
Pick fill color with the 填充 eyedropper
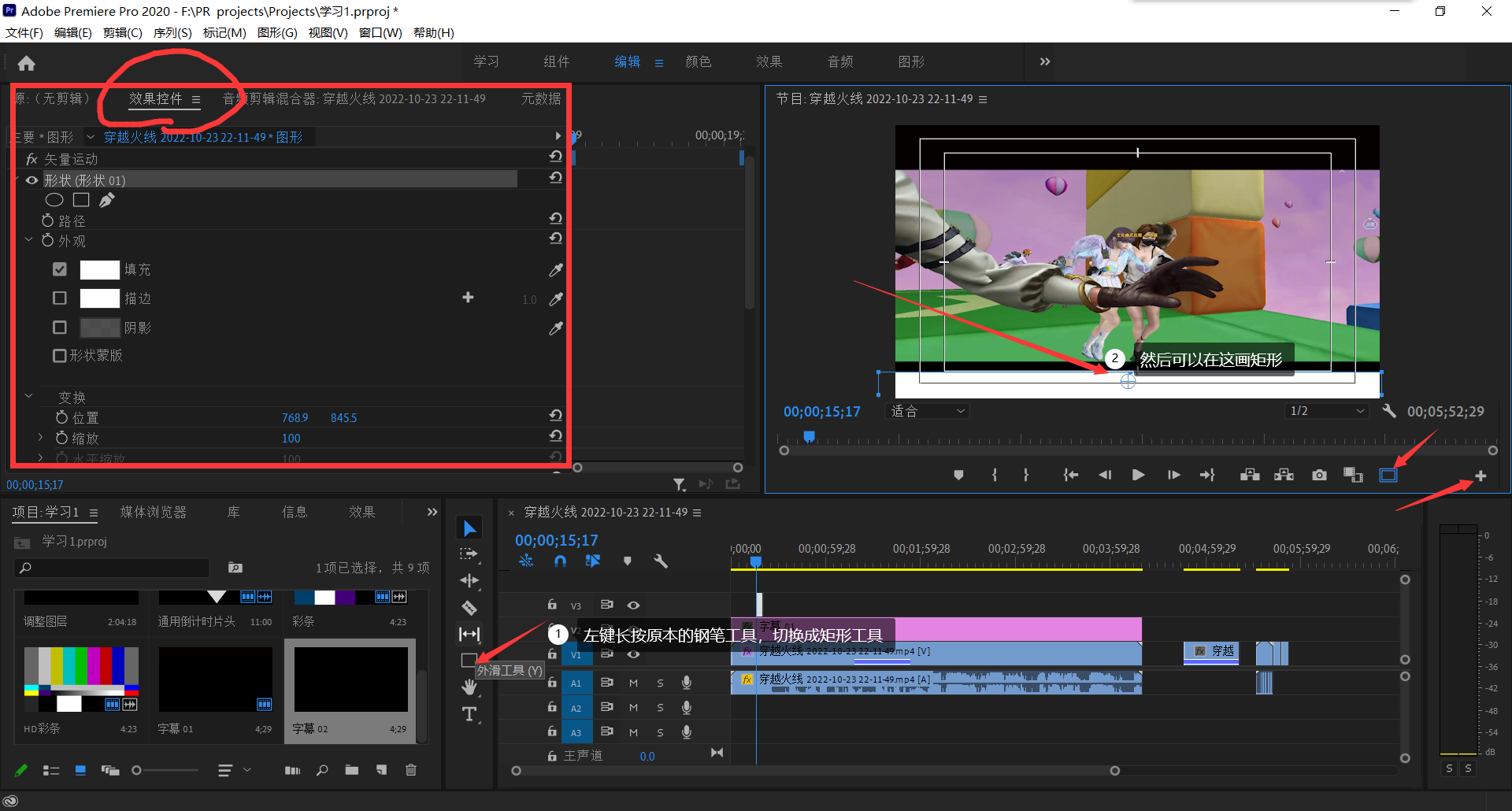pos(556,270)
